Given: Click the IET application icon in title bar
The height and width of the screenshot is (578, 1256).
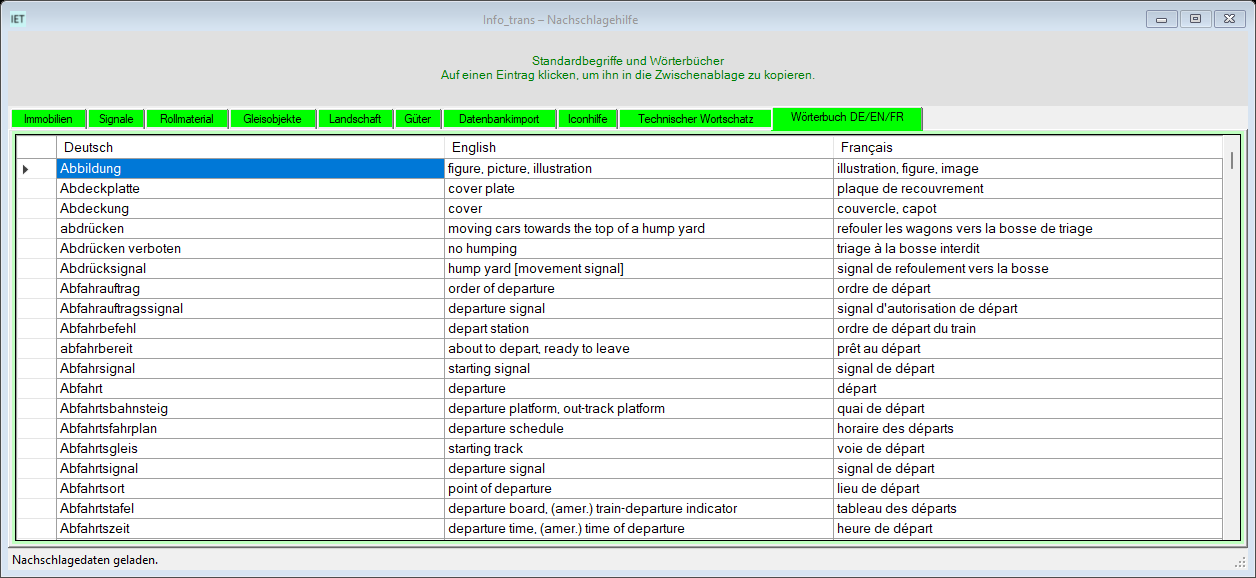Looking at the screenshot, I should click(x=19, y=18).
